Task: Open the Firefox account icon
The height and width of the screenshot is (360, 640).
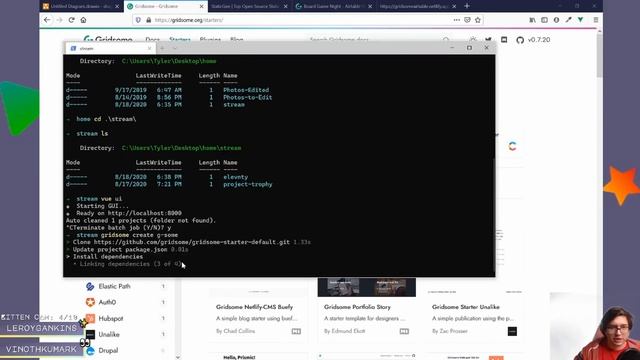Action: click(556, 20)
